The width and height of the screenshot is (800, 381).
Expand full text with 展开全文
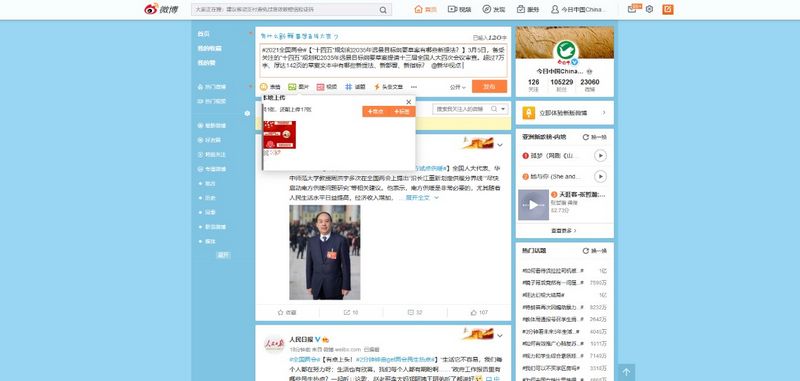[x=421, y=197]
